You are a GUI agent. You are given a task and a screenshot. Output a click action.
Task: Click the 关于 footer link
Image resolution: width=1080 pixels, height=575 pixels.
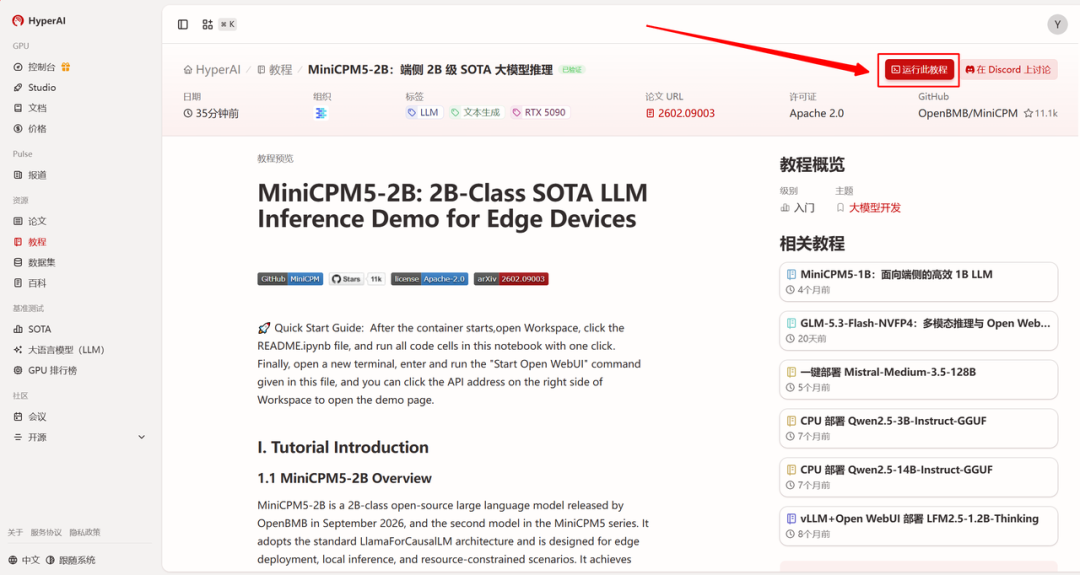point(15,532)
